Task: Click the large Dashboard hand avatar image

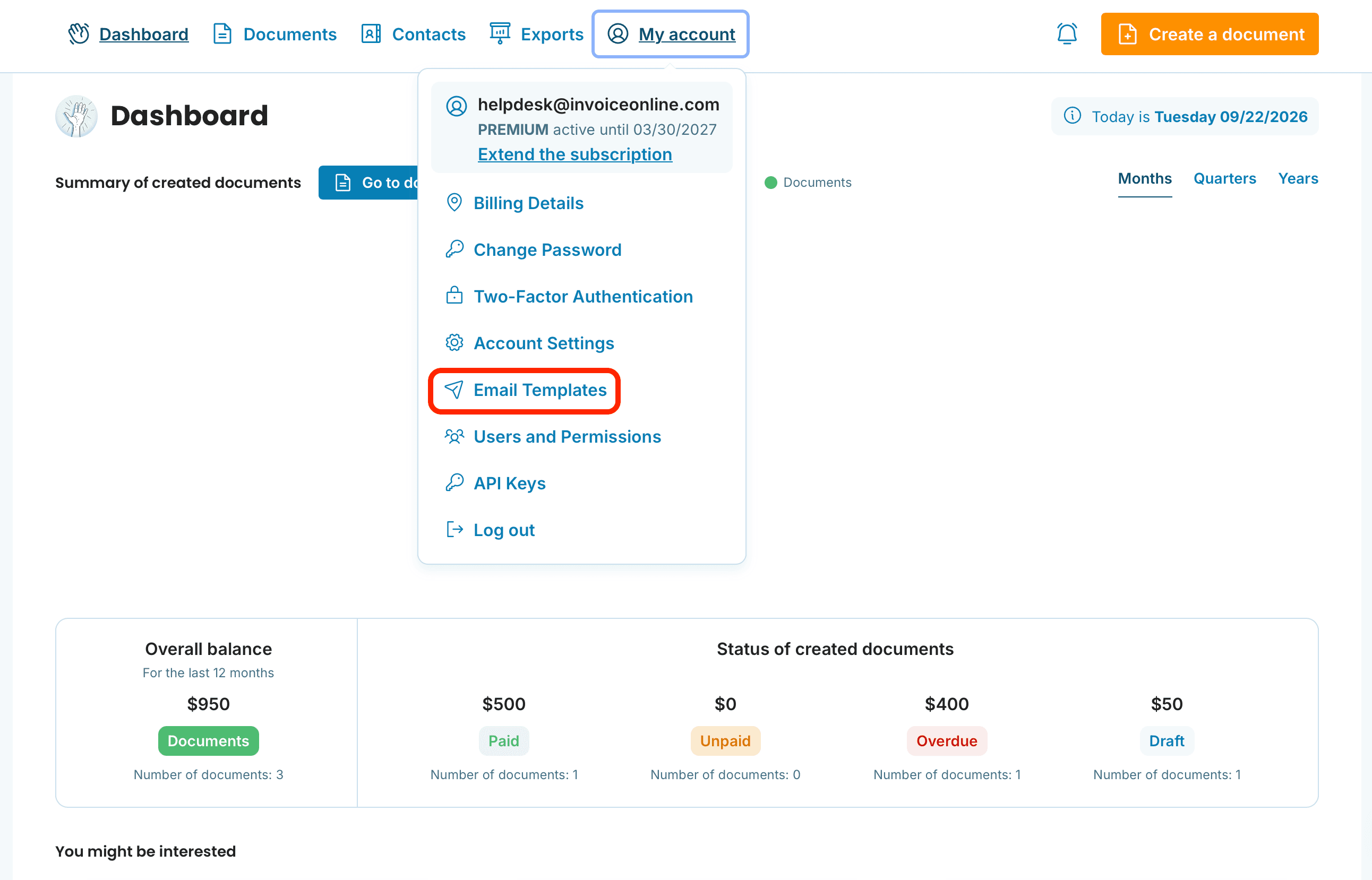Action: coord(76,116)
